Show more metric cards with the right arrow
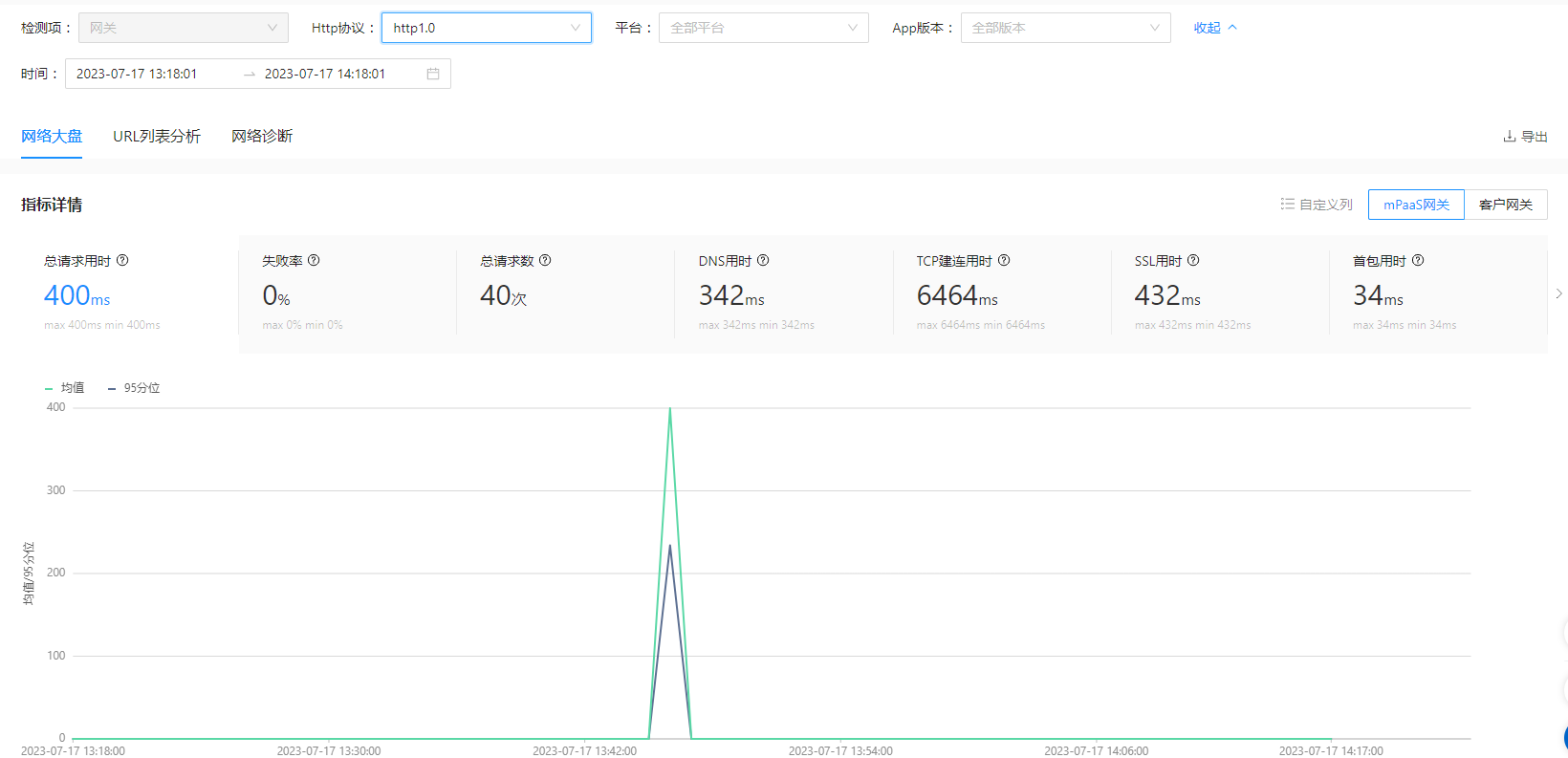The image size is (1568, 758). tap(1558, 294)
